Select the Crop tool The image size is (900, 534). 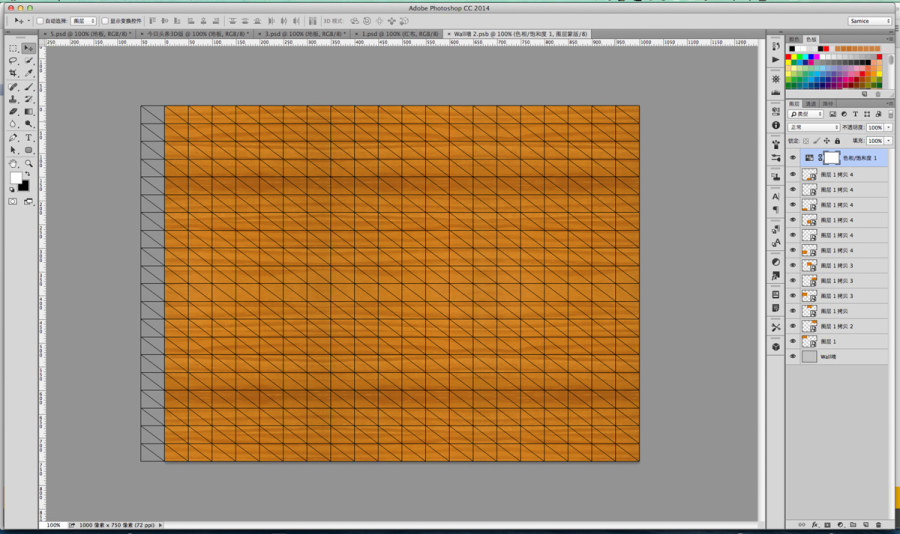[13, 73]
